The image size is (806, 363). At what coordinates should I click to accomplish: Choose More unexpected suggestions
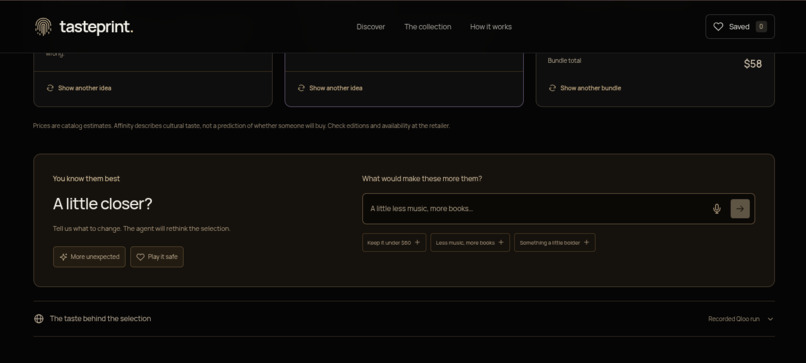[89, 257]
